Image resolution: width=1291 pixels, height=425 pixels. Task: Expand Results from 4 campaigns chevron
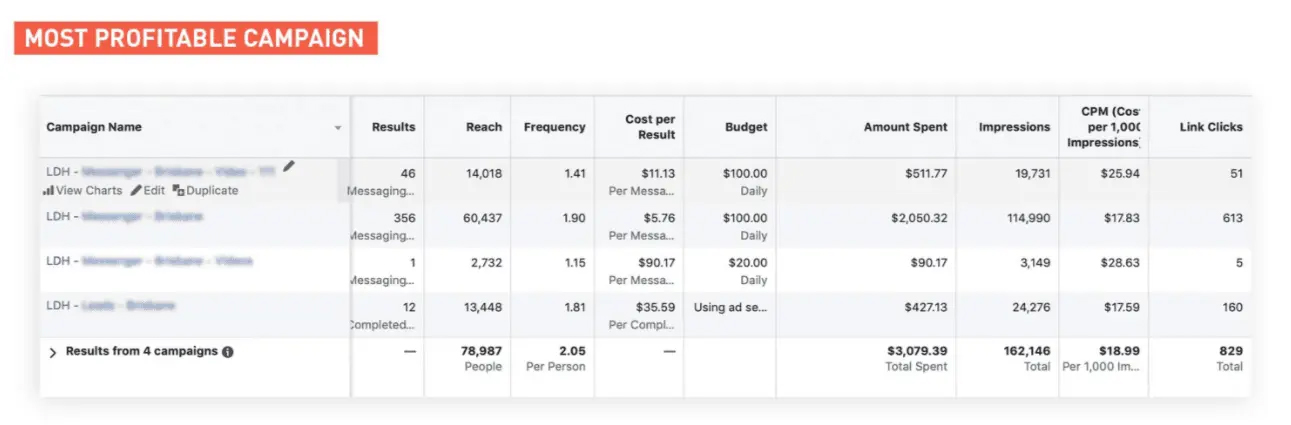[53, 353]
